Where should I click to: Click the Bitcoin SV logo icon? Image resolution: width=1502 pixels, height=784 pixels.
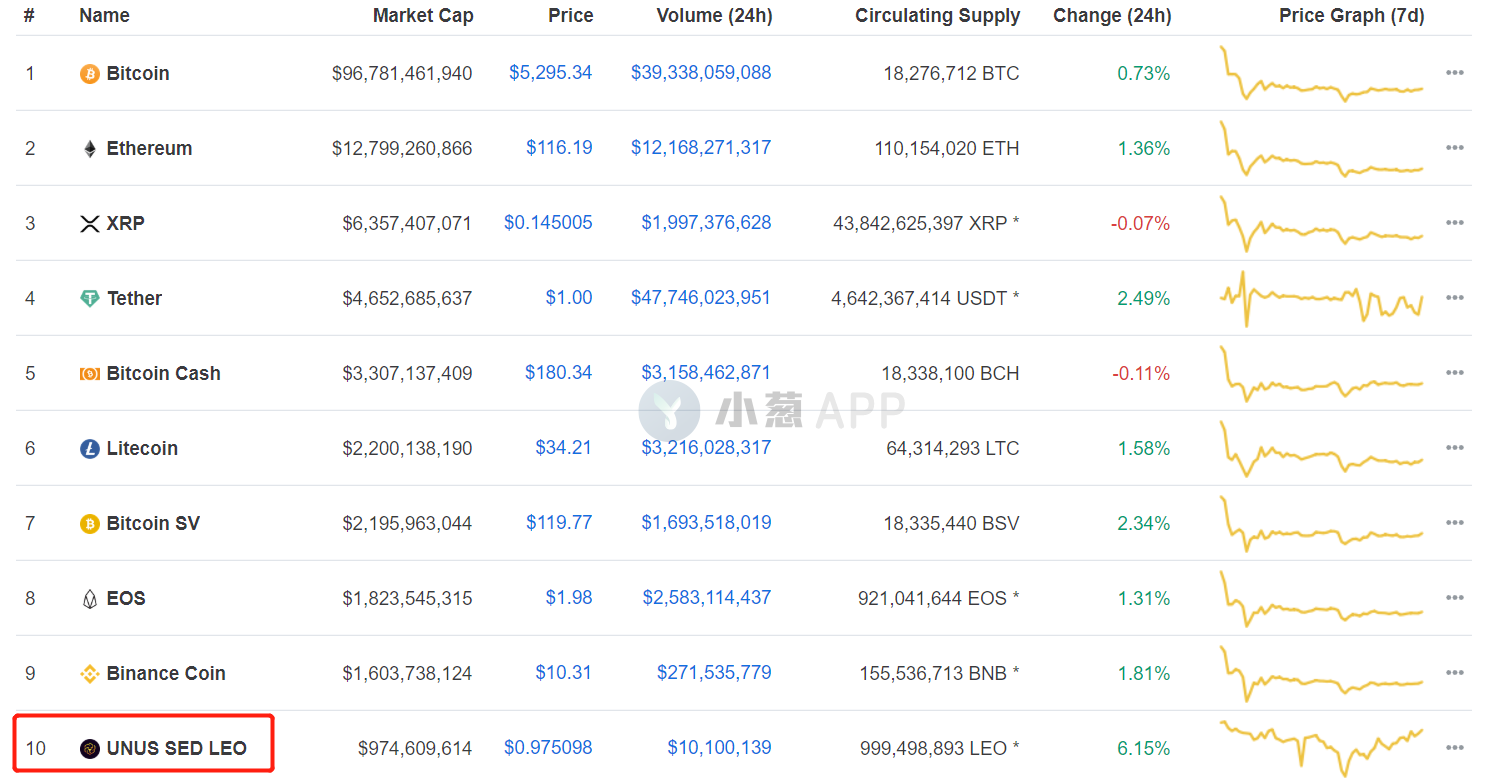(x=89, y=524)
